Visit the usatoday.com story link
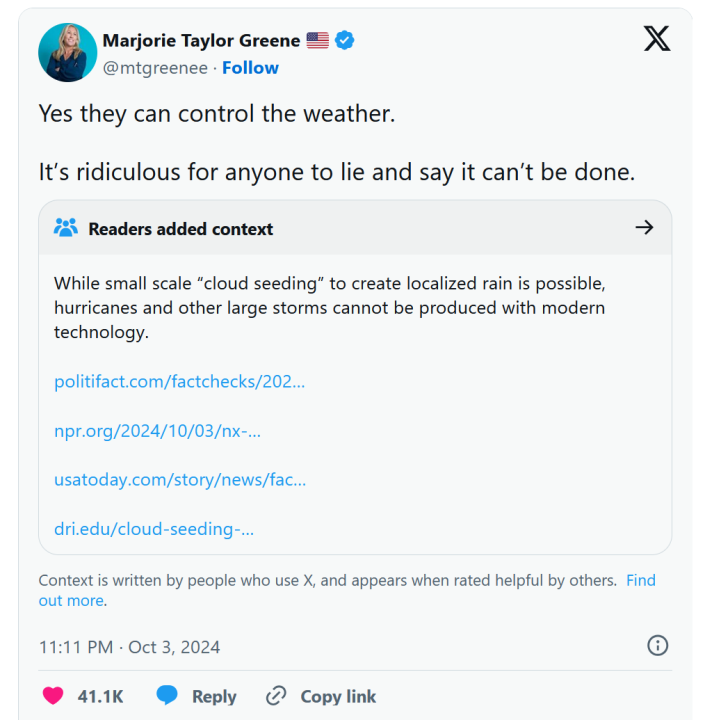 point(180,480)
